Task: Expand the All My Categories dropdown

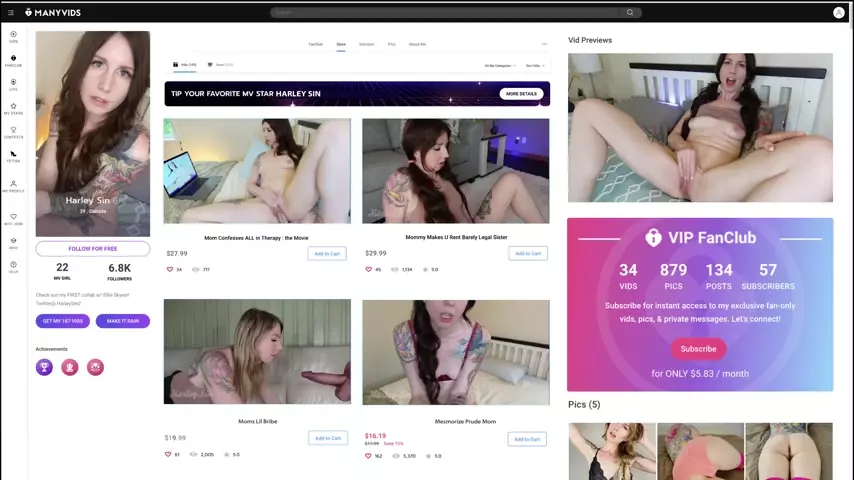Action: 499,65
